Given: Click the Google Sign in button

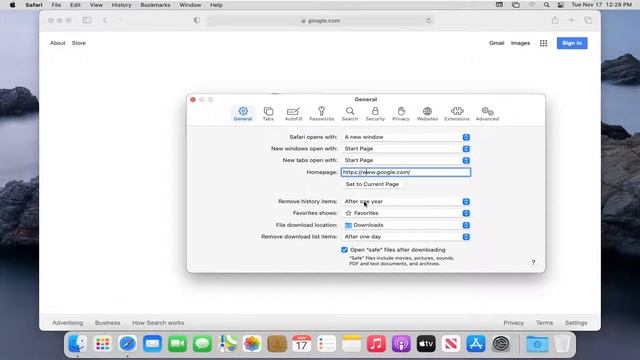Looking at the screenshot, I should point(572,43).
